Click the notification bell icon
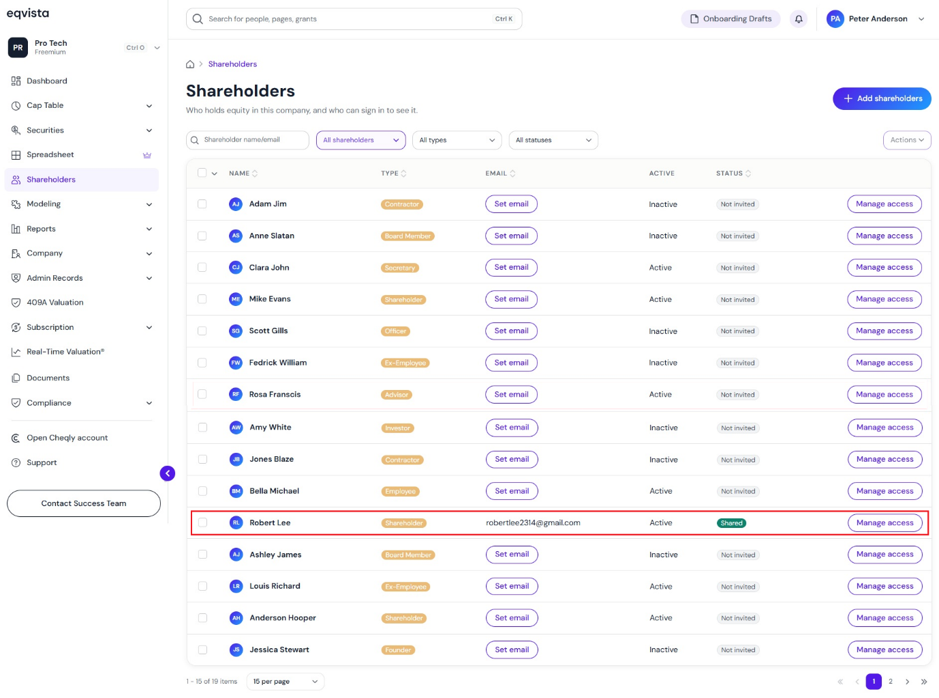Screen dimensions: 939x698 pos(798,19)
